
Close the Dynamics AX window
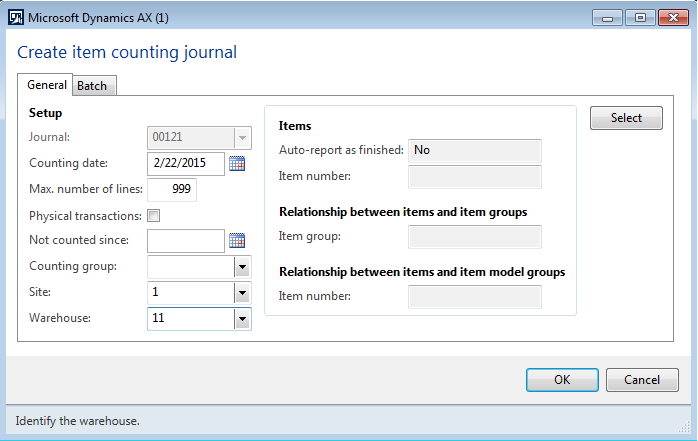(x=674, y=18)
